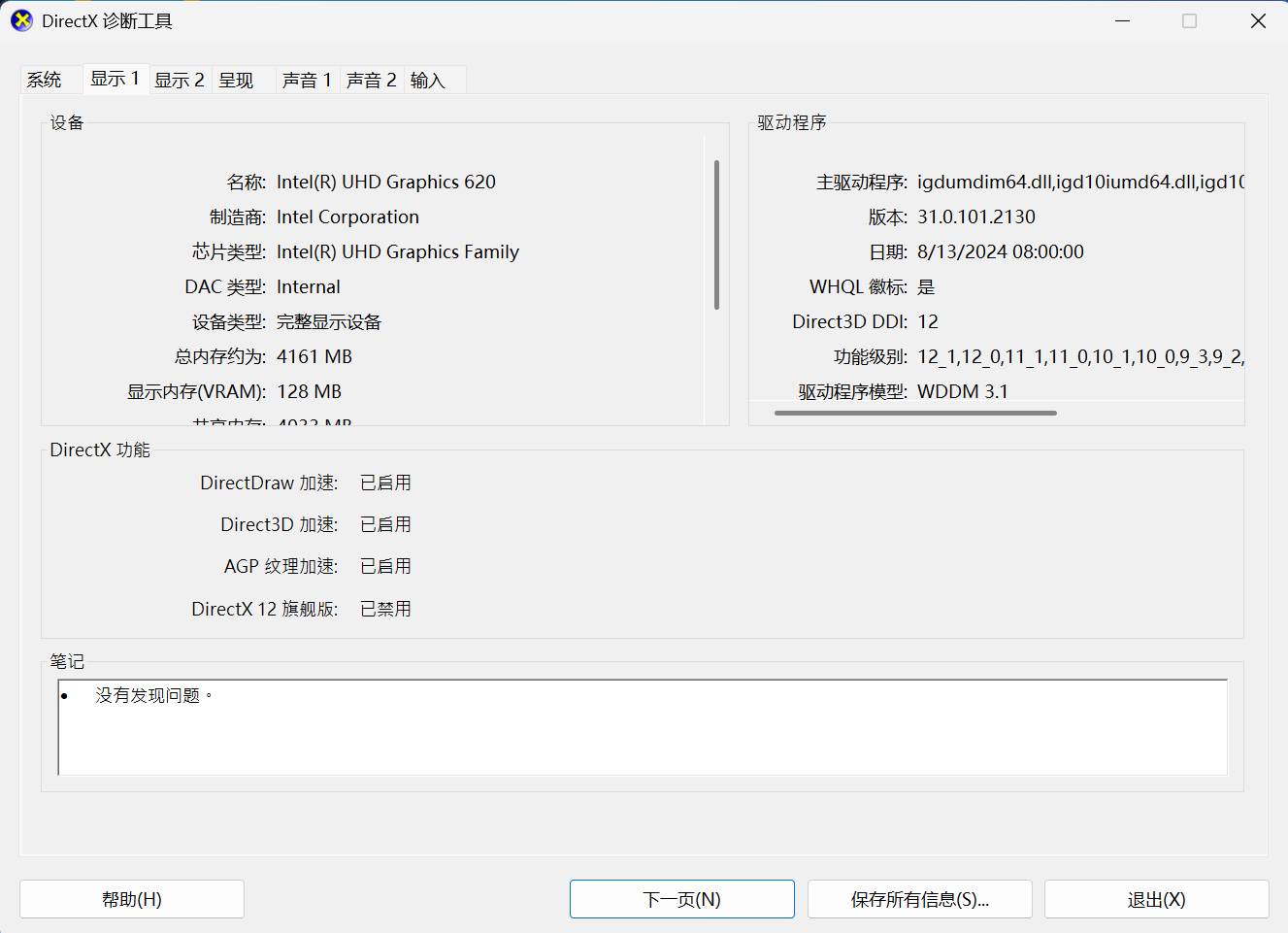Image resolution: width=1288 pixels, height=933 pixels.
Task: Click the 帮助(H) button
Action: (132, 899)
